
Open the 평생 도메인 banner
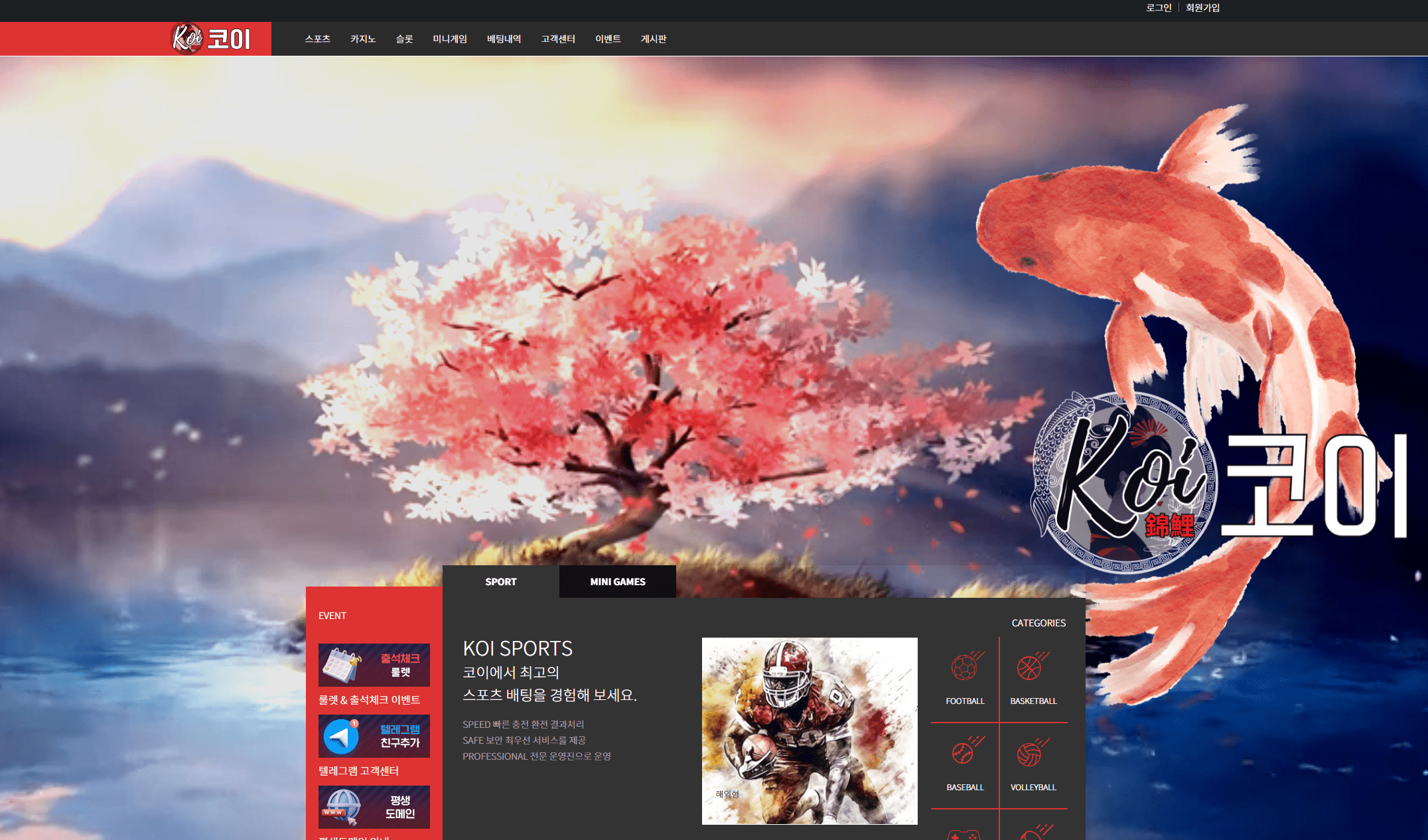coord(374,807)
